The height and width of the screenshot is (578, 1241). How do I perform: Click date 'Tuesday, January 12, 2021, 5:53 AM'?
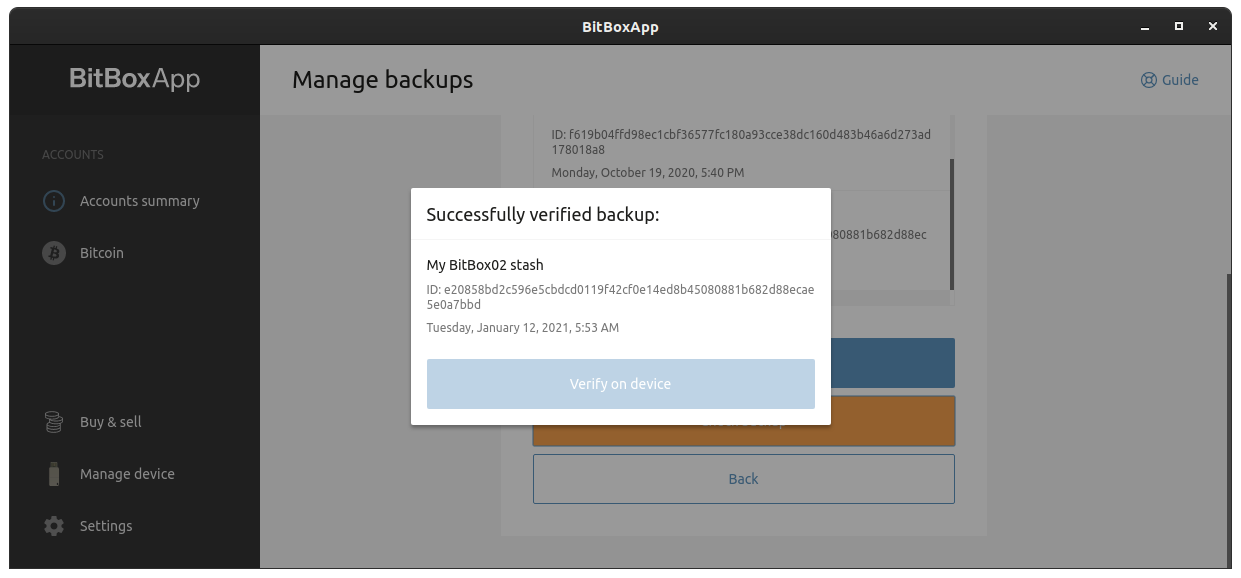coord(523,327)
